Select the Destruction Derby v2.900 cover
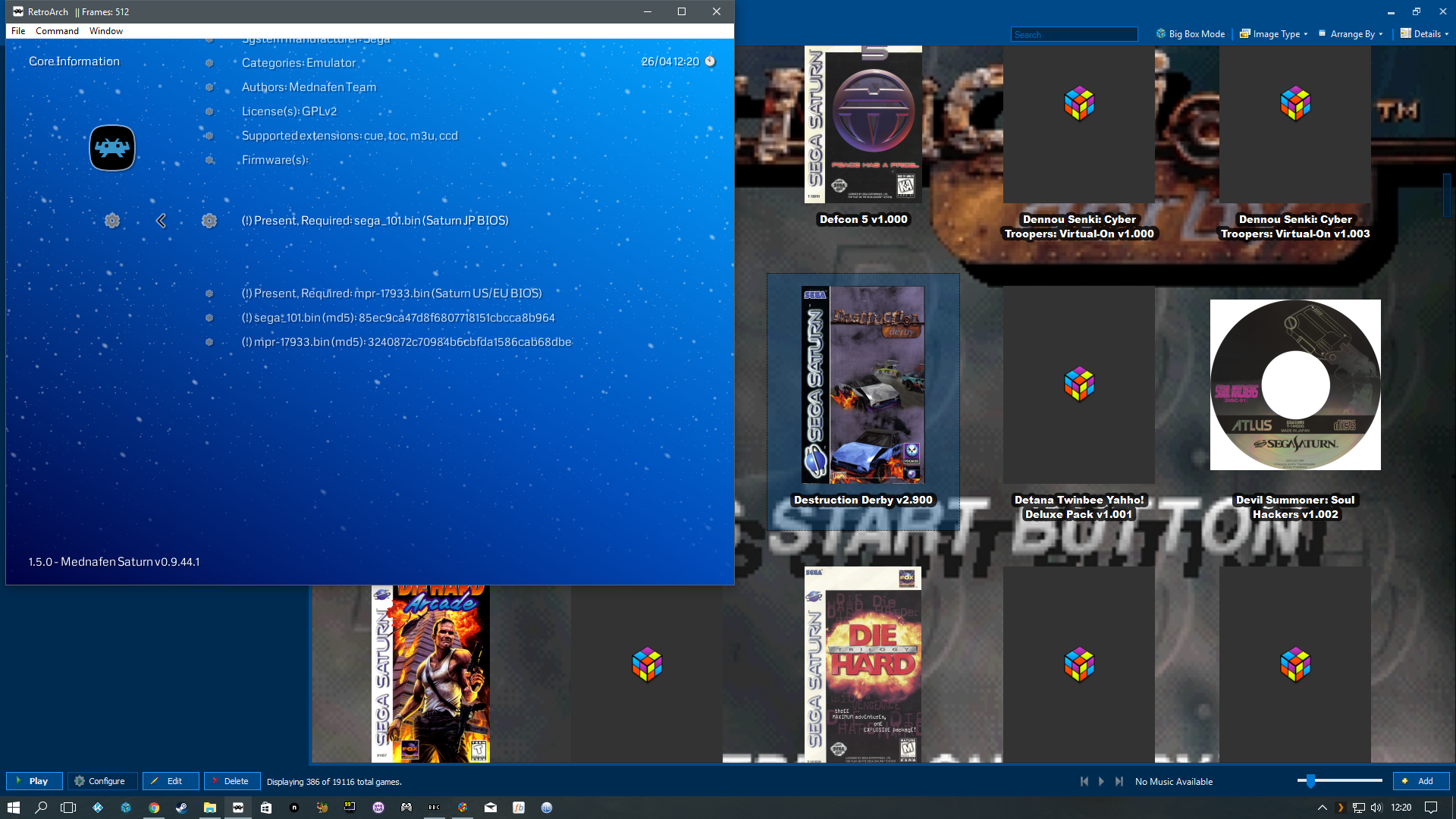 (x=863, y=384)
